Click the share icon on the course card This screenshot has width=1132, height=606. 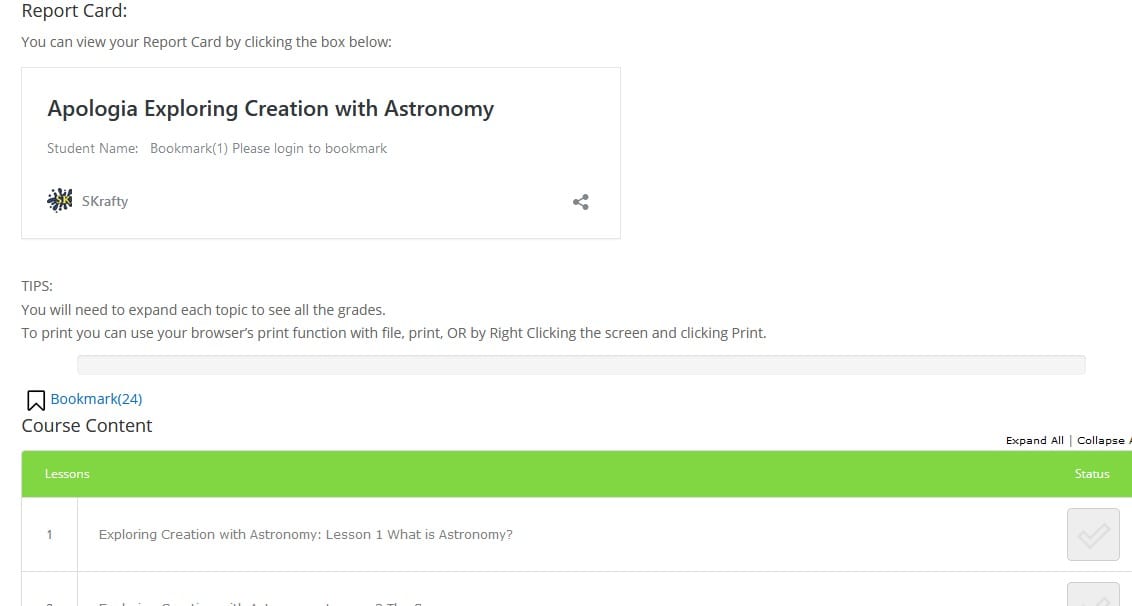pyautogui.click(x=580, y=202)
